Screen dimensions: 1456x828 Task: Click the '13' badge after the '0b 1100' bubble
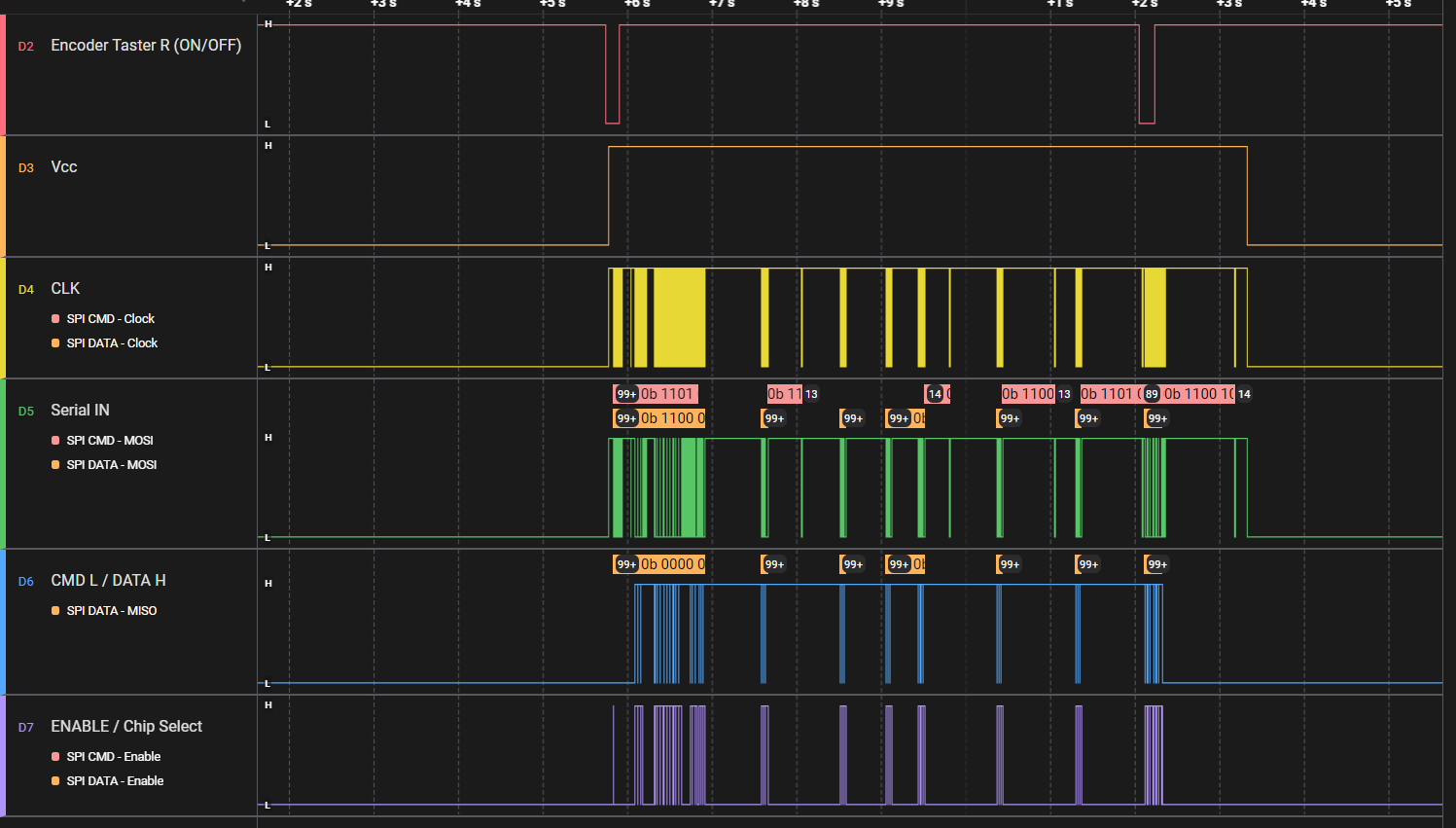pos(1064,394)
